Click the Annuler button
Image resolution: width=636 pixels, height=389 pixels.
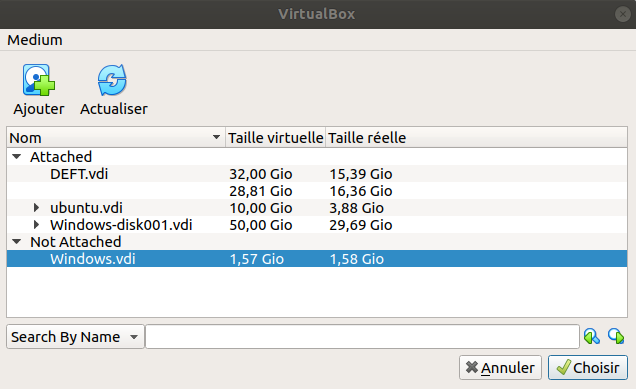point(500,368)
